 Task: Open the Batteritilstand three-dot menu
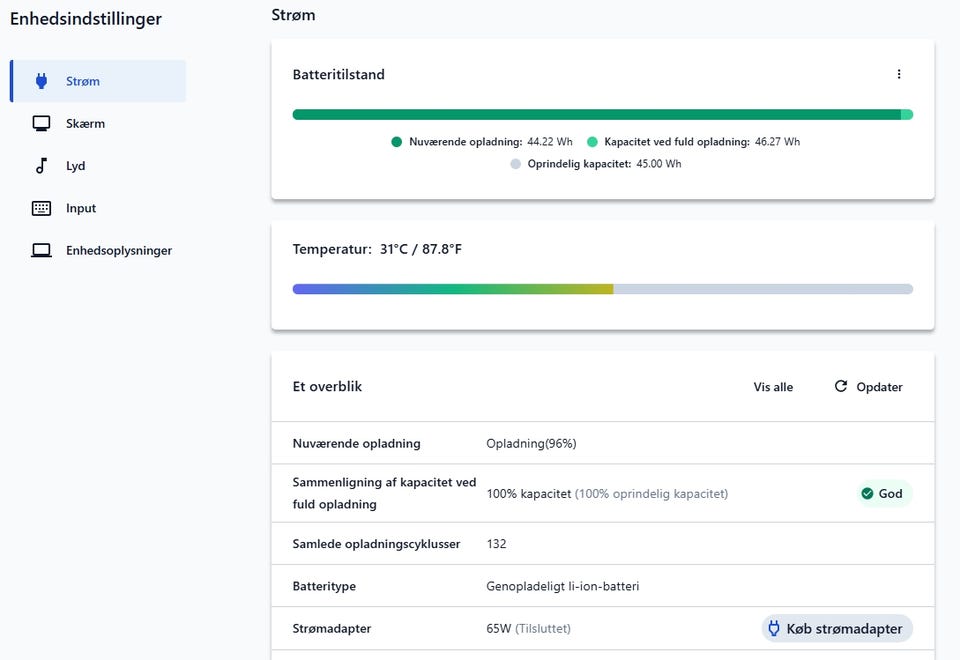(899, 74)
